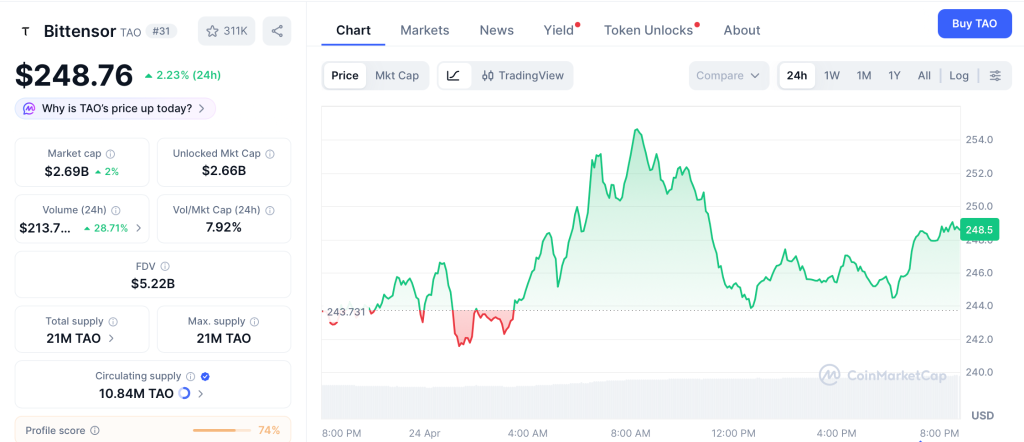Click the star watchlist 311K button
The height and width of the screenshot is (442, 1024).
[x=226, y=31]
